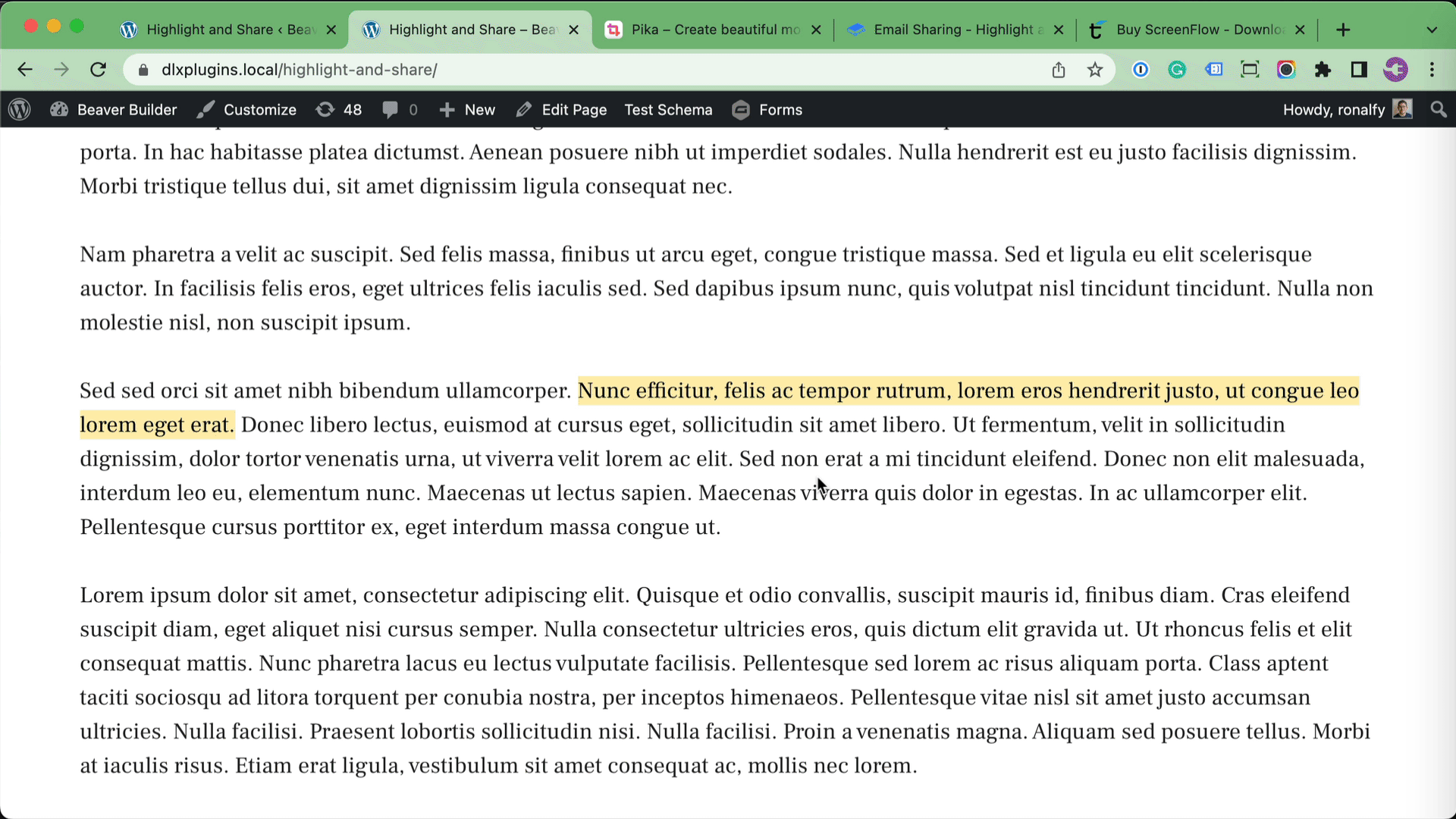
Task: Open the admin bar search icon
Action: click(1438, 110)
